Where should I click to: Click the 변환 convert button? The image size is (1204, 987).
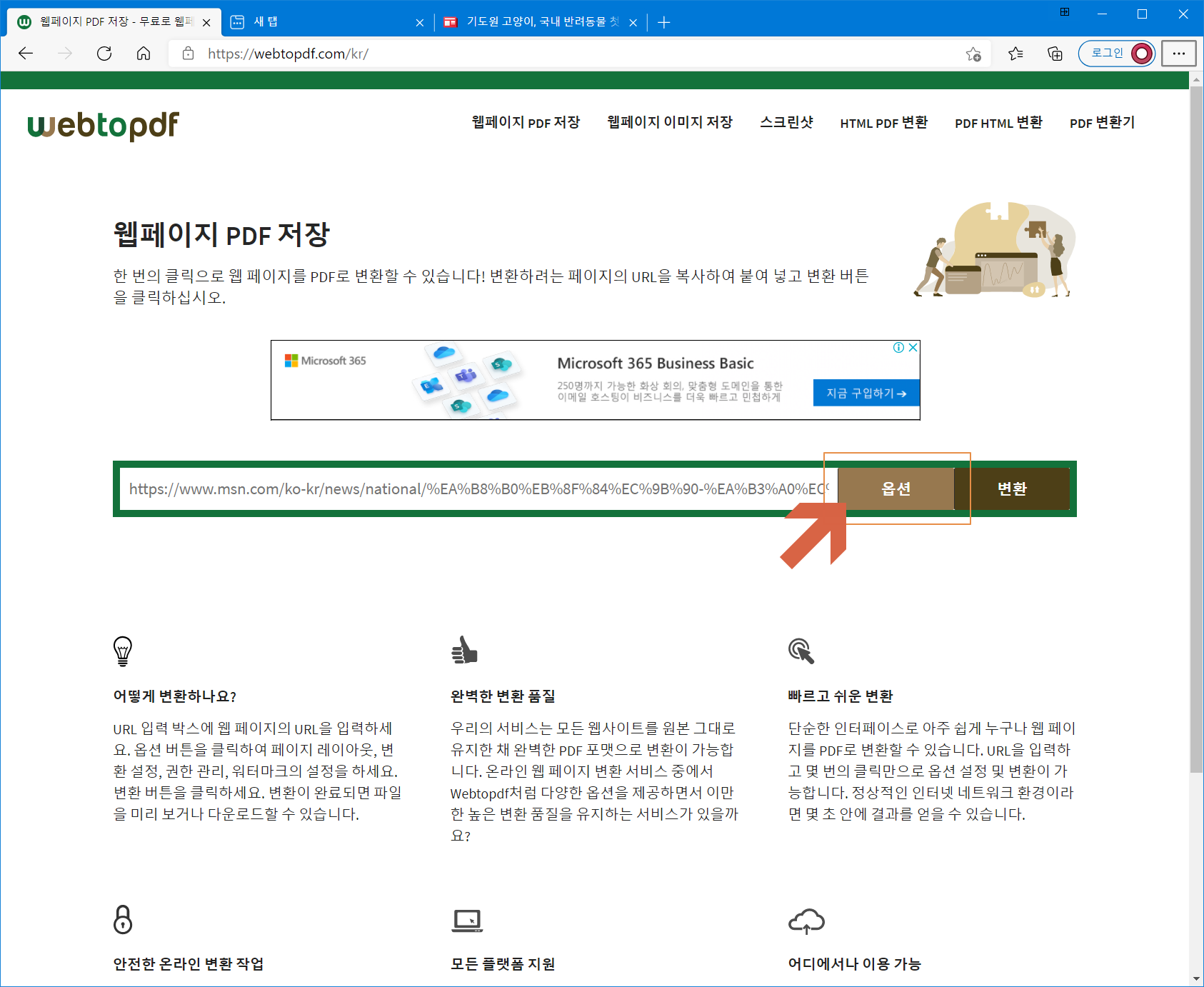coord(1012,489)
